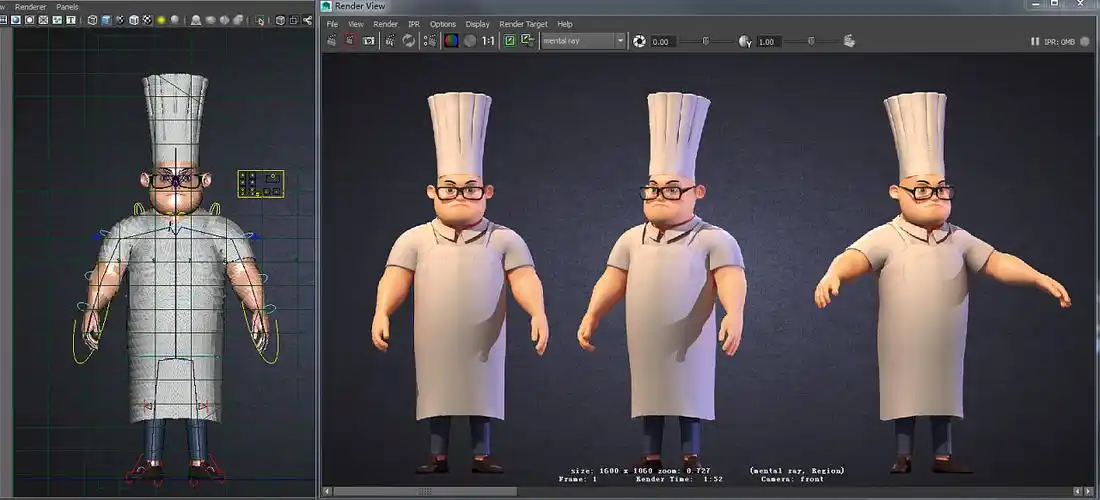This screenshot has width=1100, height=500.
Task: Enable the wireframe cube display in viewport toolbar
Action: (92, 20)
